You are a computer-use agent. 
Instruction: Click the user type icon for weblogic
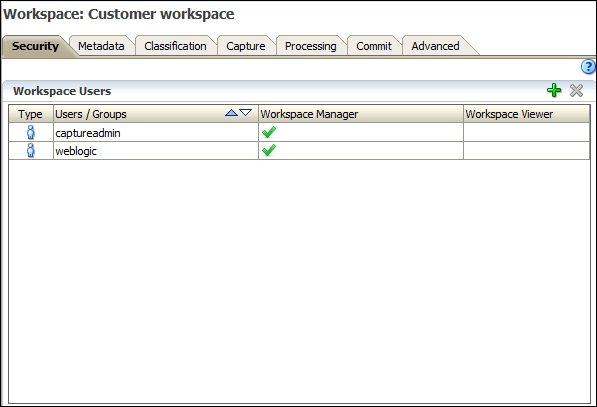point(31,150)
